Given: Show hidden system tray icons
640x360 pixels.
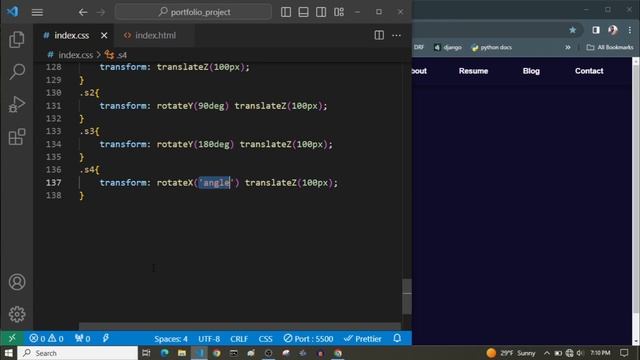Looking at the screenshot, I should pos(547,353).
